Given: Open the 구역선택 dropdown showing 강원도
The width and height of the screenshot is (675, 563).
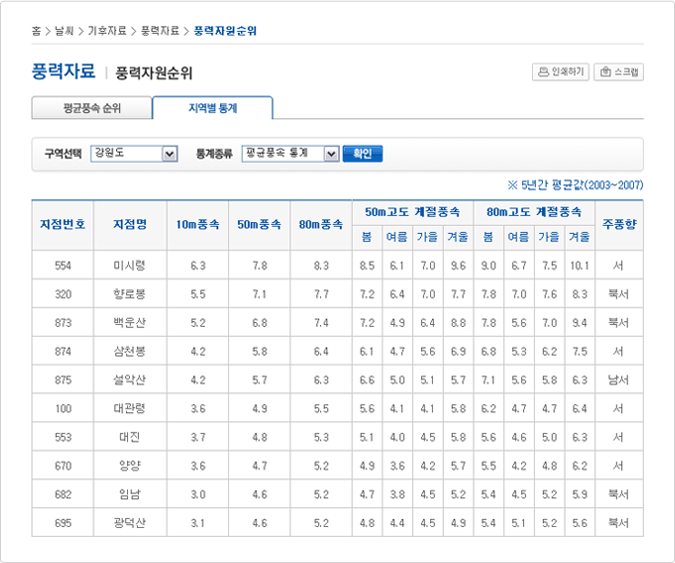Looking at the screenshot, I should (x=133, y=154).
